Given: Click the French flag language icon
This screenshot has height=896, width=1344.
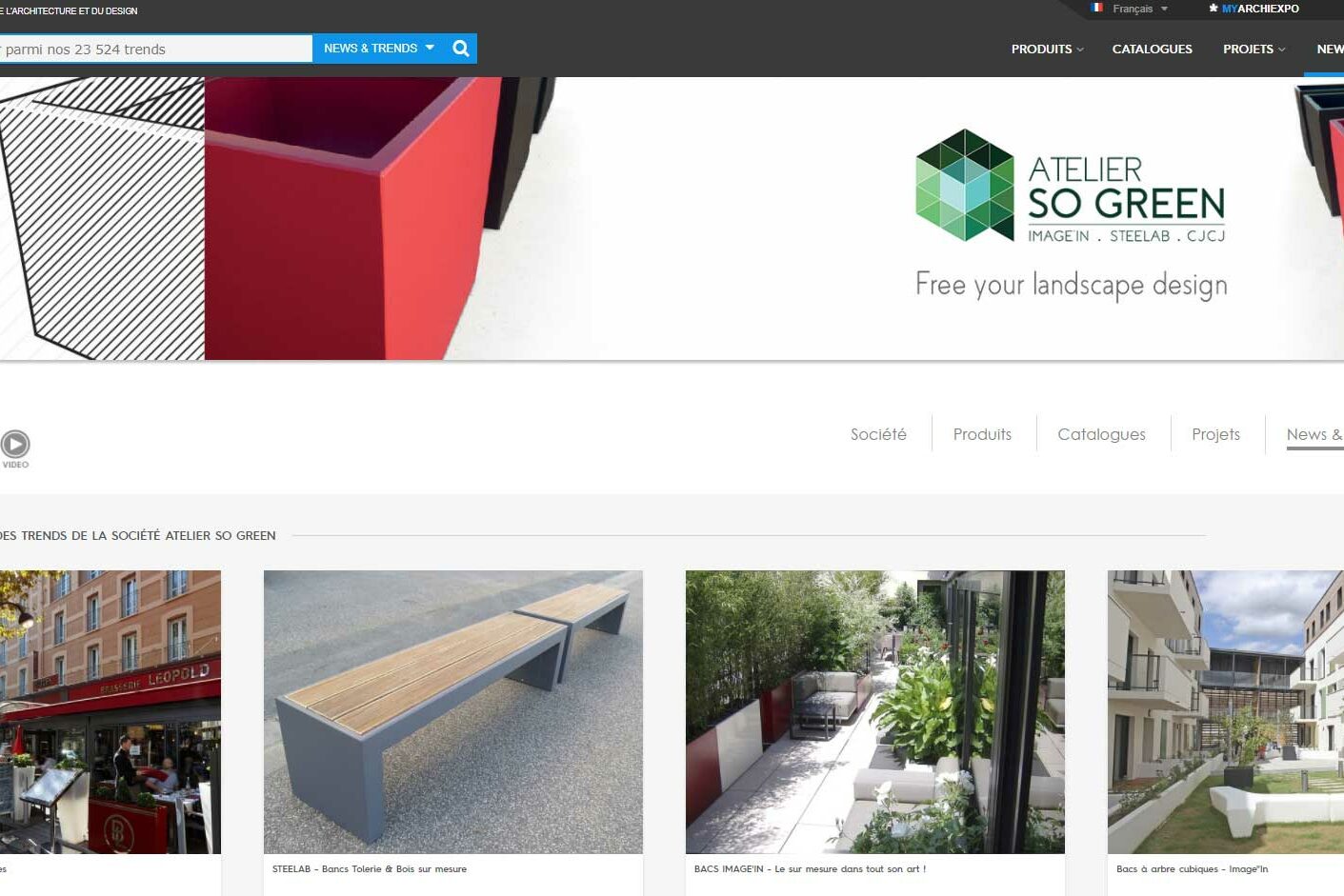Looking at the screenshot, I should click(x=1097, y=8).
